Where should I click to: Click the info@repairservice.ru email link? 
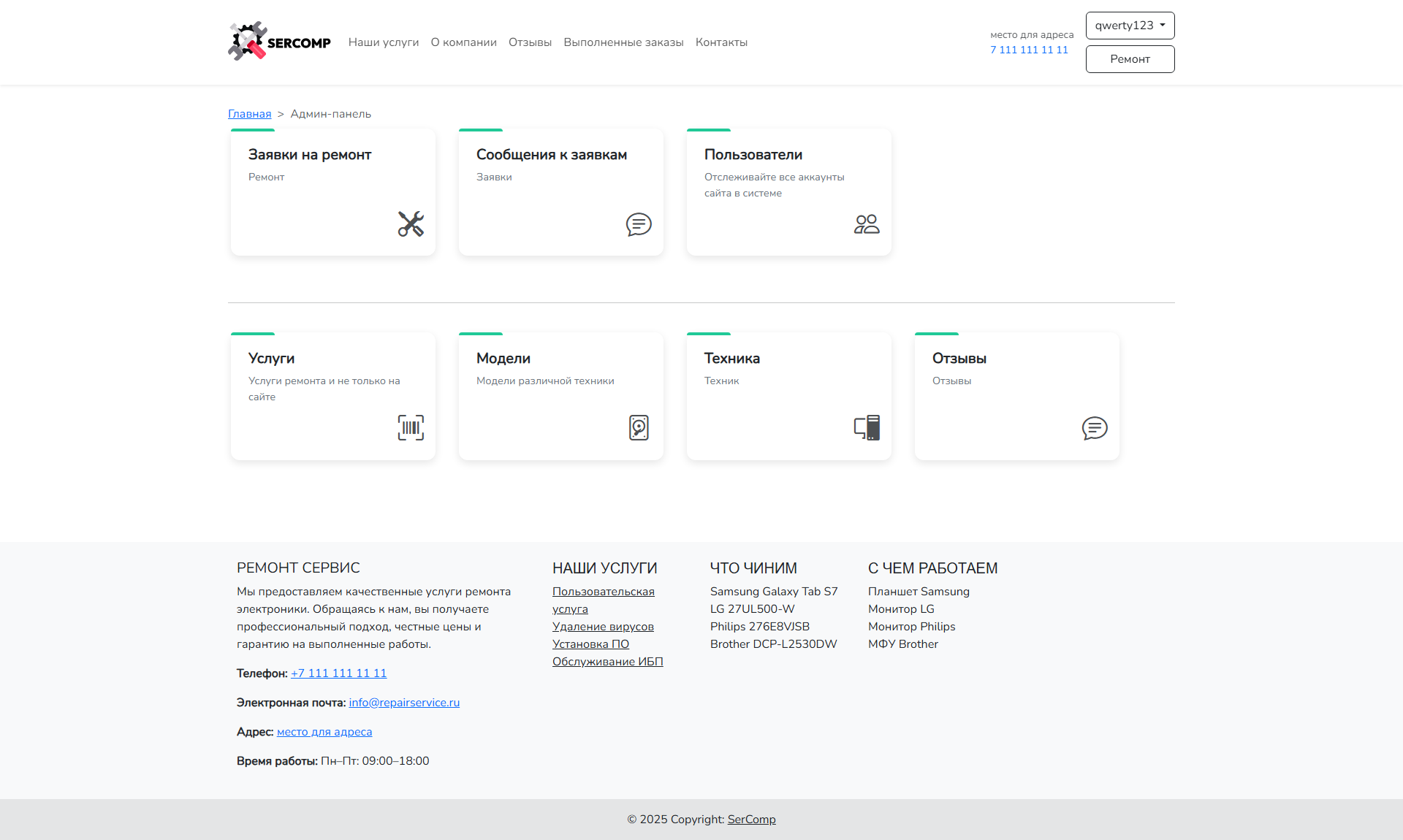404,703
